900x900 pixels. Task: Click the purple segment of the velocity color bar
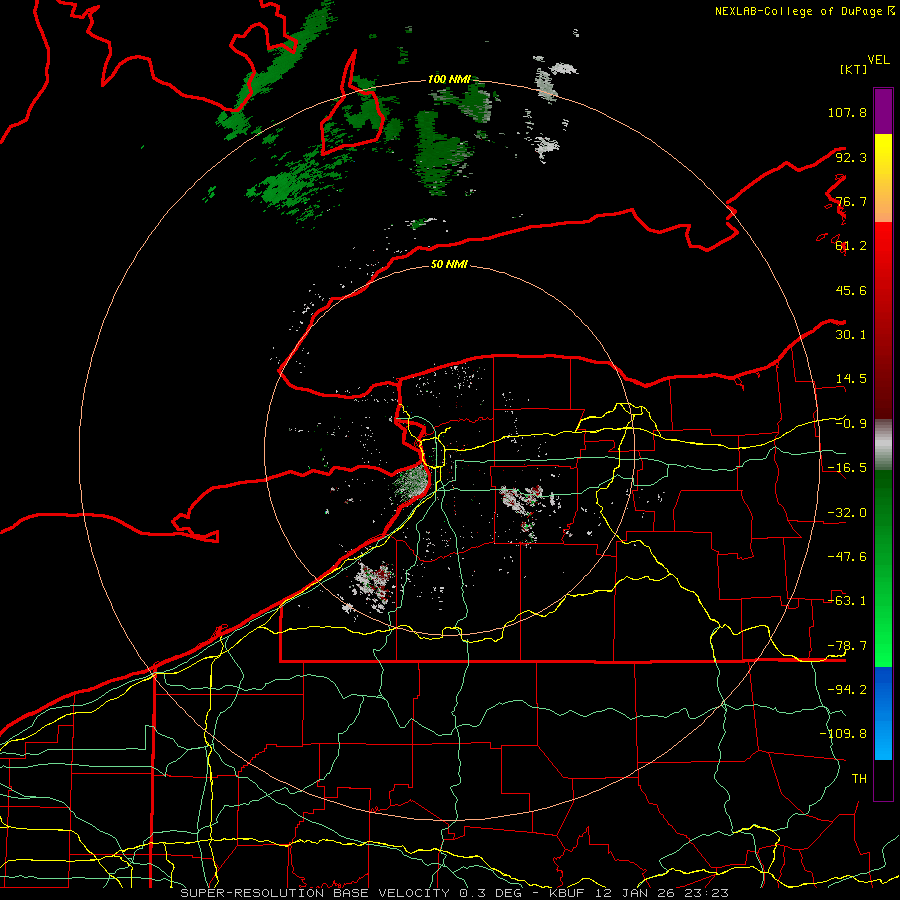pyautogui.click(x=883, y=111)
